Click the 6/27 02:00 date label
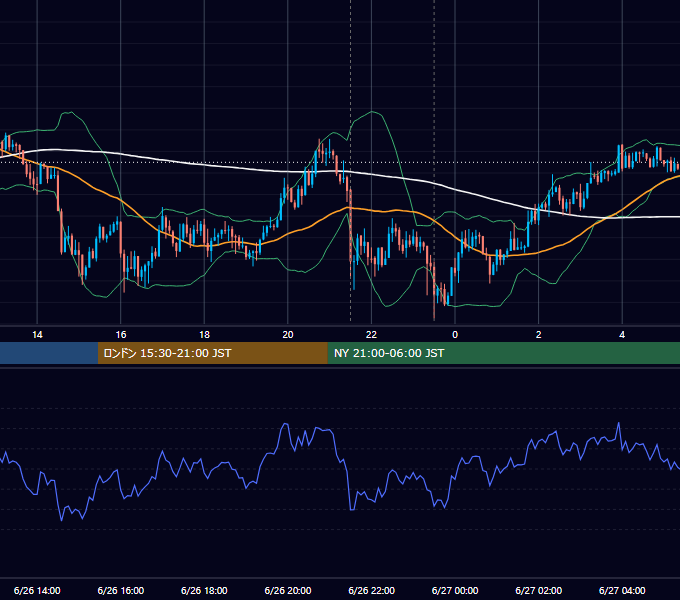Viewport: 680px width, 600px height. pyautogui.click(x=539, y=590)
